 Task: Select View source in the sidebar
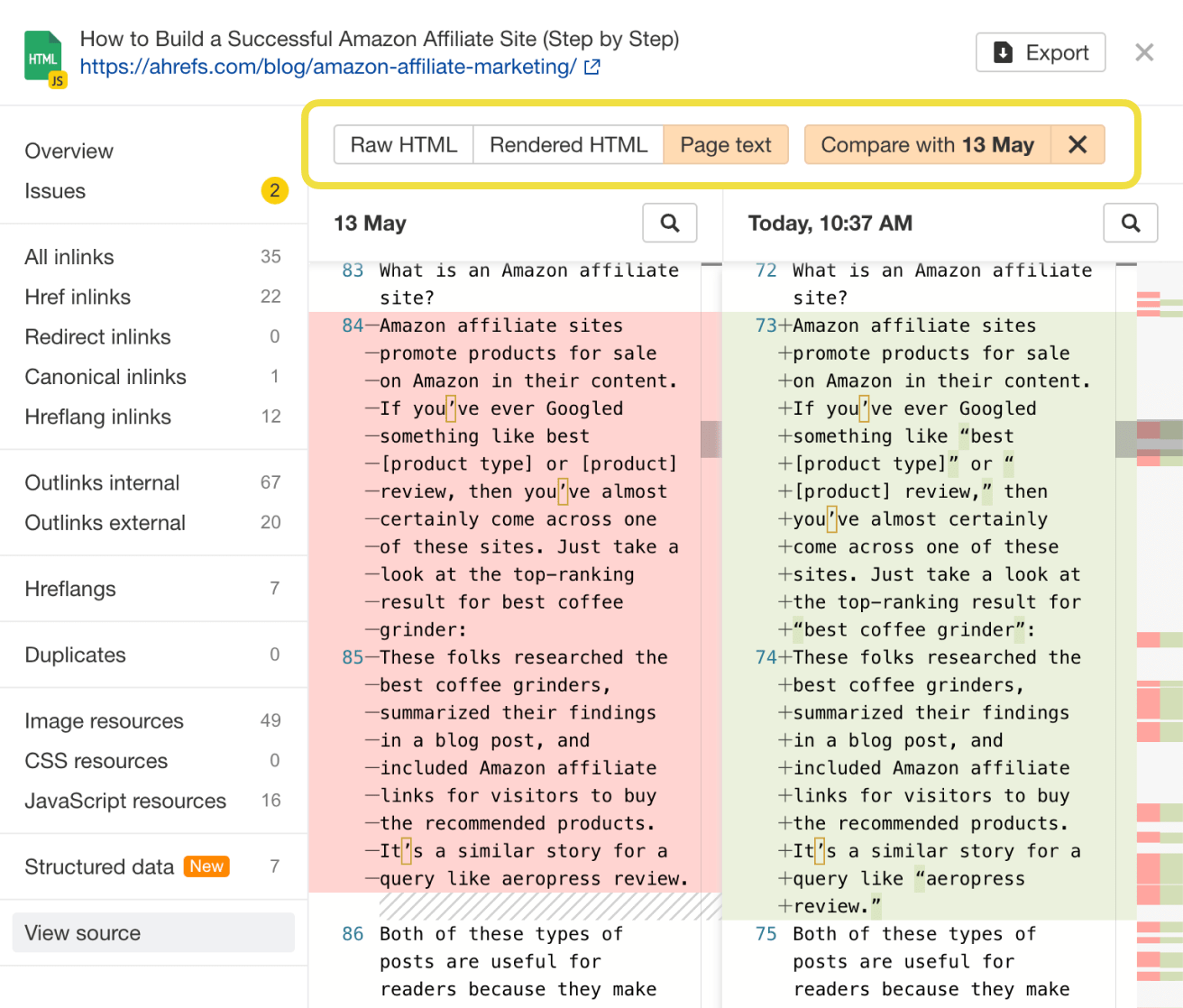tap(153, 933)
